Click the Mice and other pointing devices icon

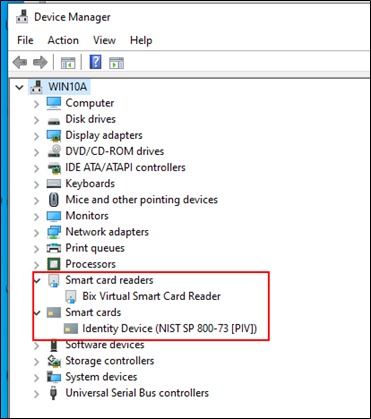(54, 200)
